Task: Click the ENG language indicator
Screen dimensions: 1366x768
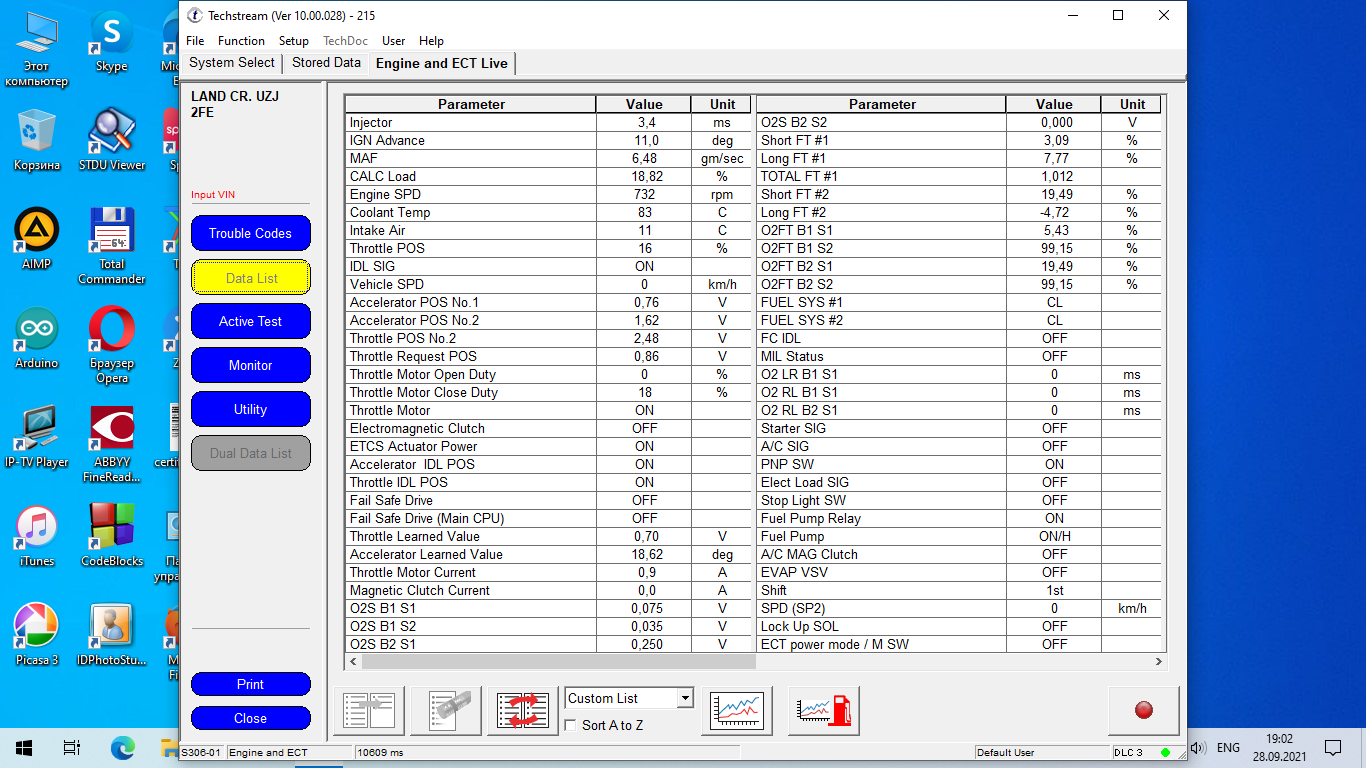Action: (x=1228, y=748)
